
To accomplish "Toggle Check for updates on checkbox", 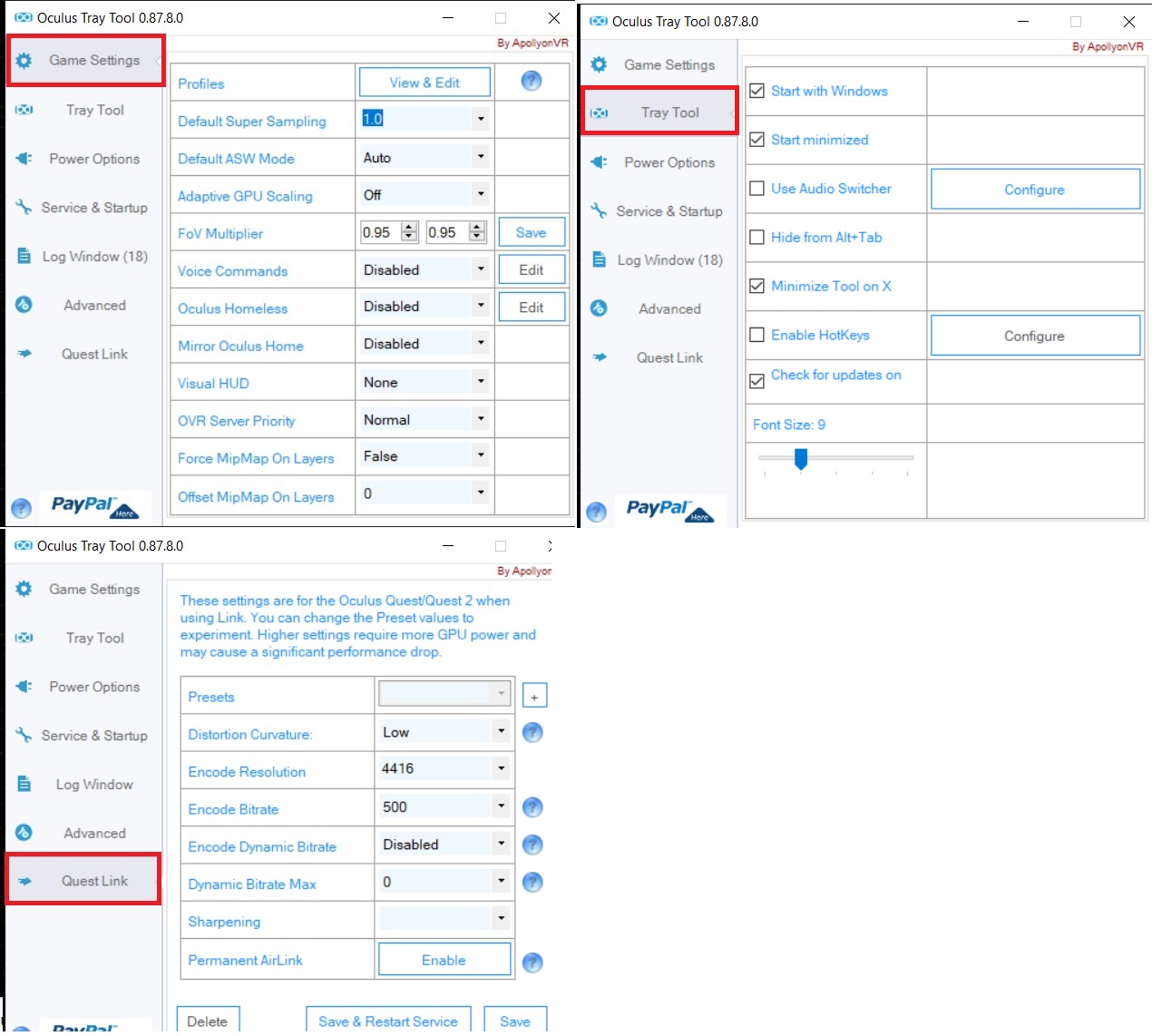I will pos(757,381).
